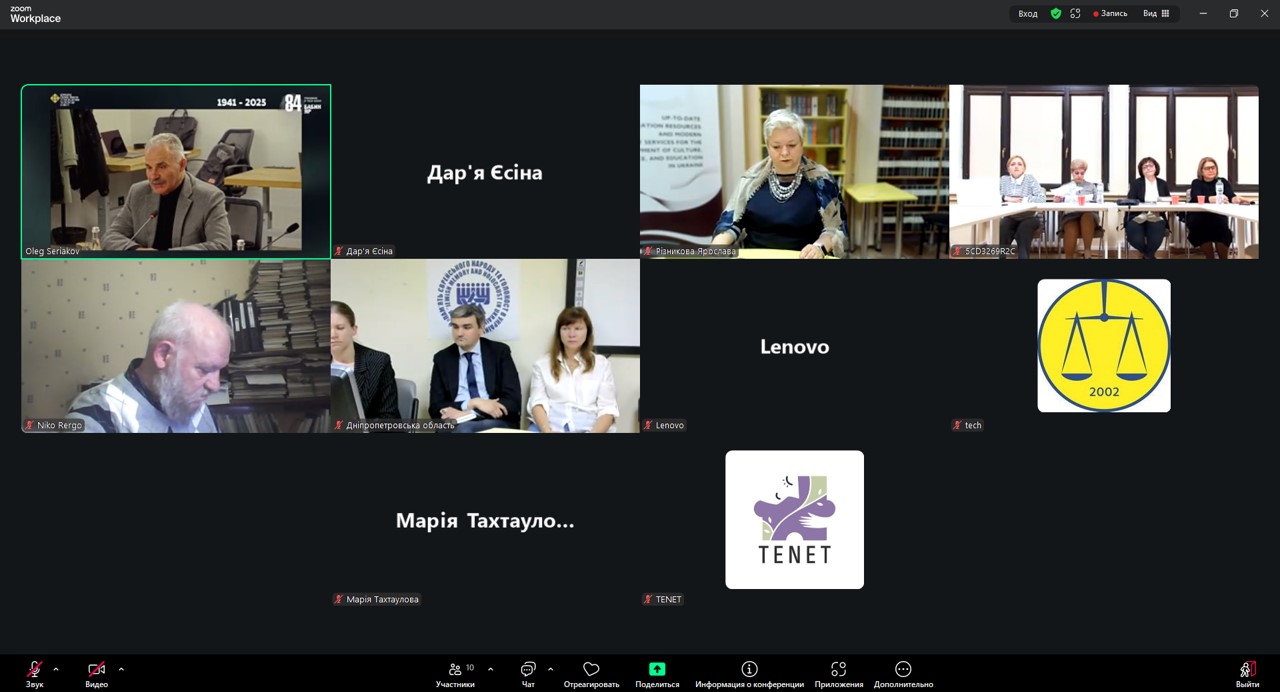Open the Отреагировать reactions heart icon
Viewport: 1280px width, 692px height.
pyautogui.click(x=591, y=670)
